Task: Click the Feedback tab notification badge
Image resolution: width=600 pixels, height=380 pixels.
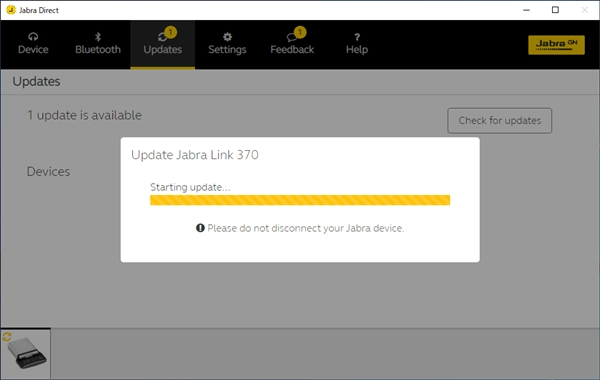Action: pos(300,32)
